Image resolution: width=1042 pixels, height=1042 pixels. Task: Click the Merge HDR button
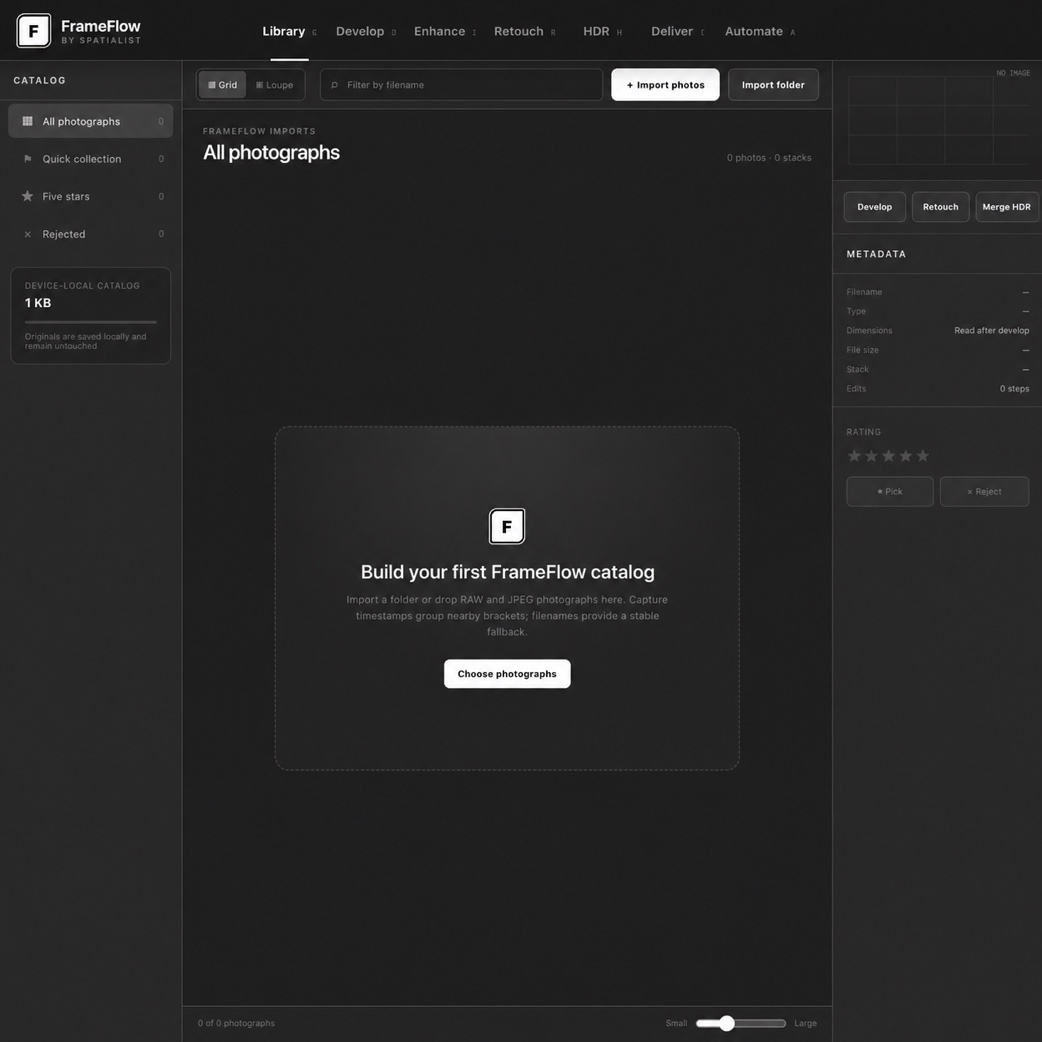(x=1006, y=207)
